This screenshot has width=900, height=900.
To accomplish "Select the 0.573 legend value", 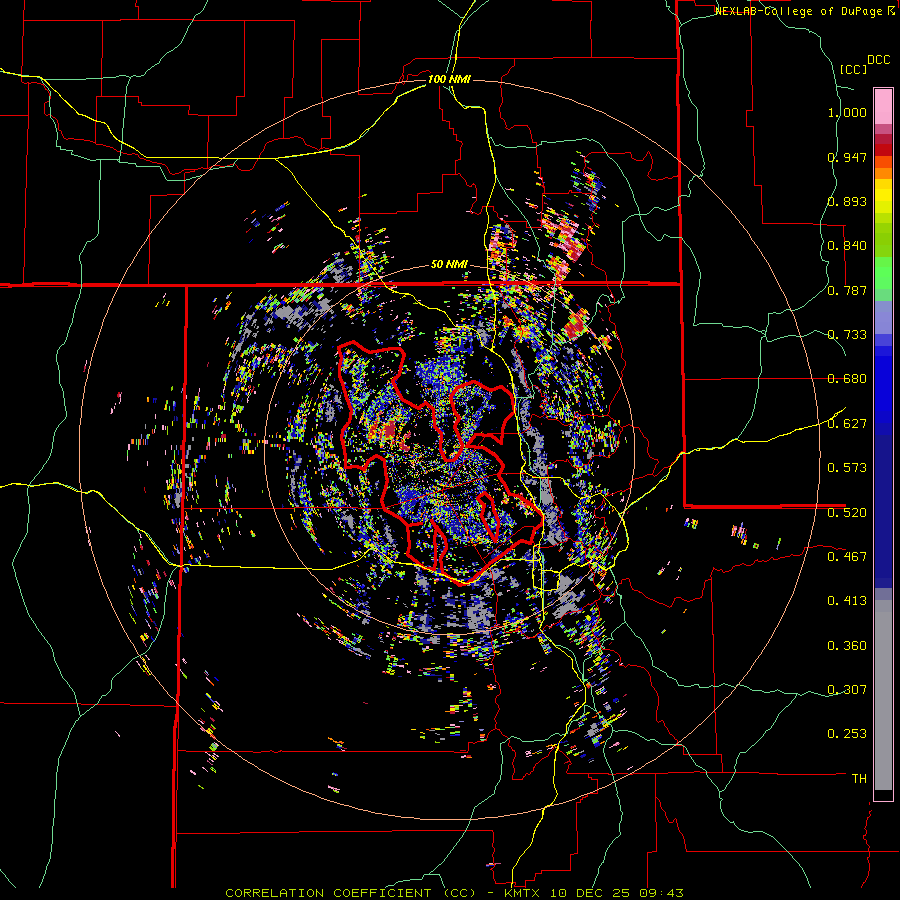I will click(x=847, y=468).
